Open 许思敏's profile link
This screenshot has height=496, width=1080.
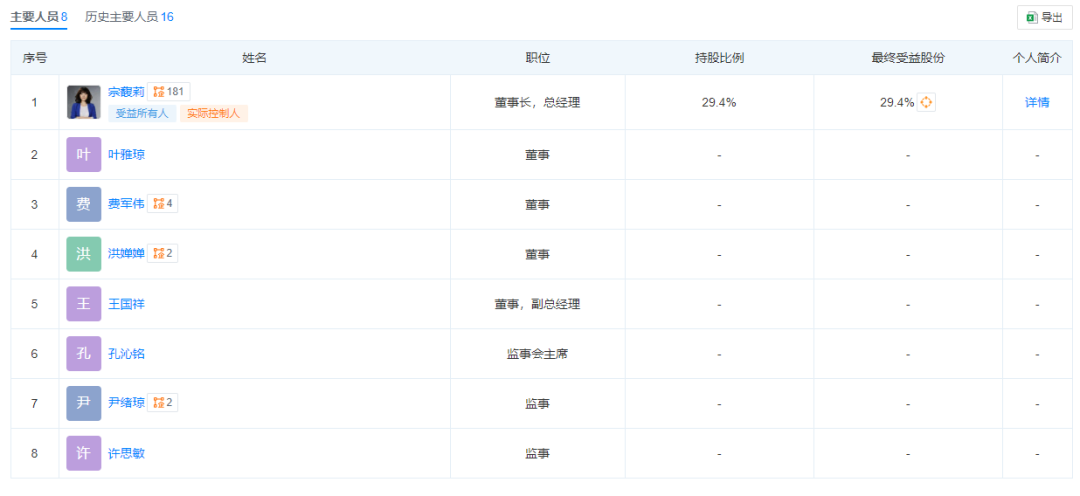point(127,453)
